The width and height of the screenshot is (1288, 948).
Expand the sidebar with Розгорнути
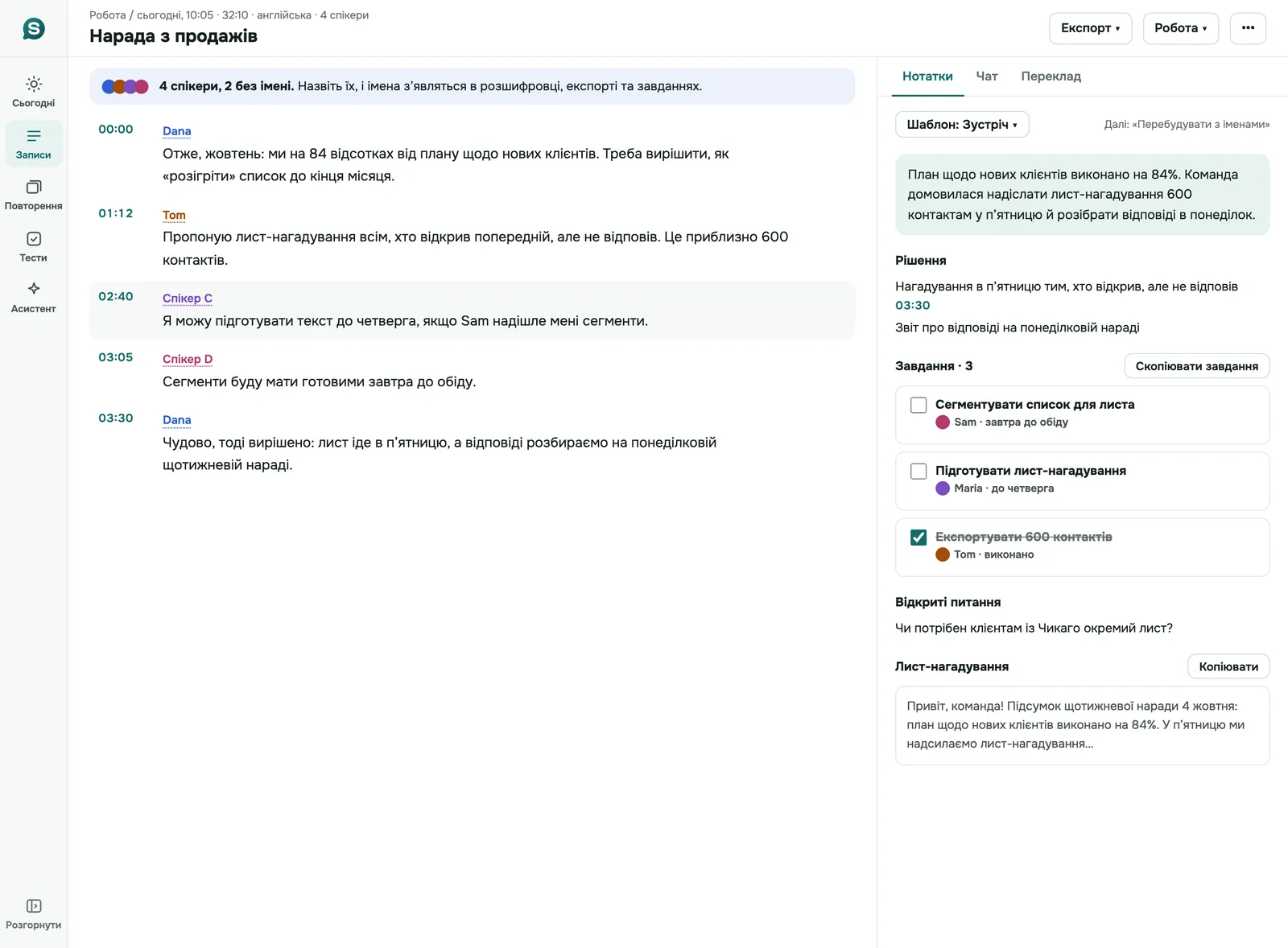[34, 914]
